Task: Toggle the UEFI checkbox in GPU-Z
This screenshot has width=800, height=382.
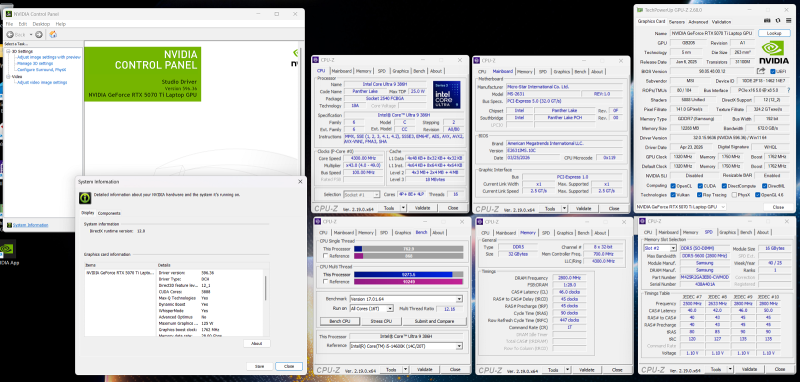Action: pos(772,71)
